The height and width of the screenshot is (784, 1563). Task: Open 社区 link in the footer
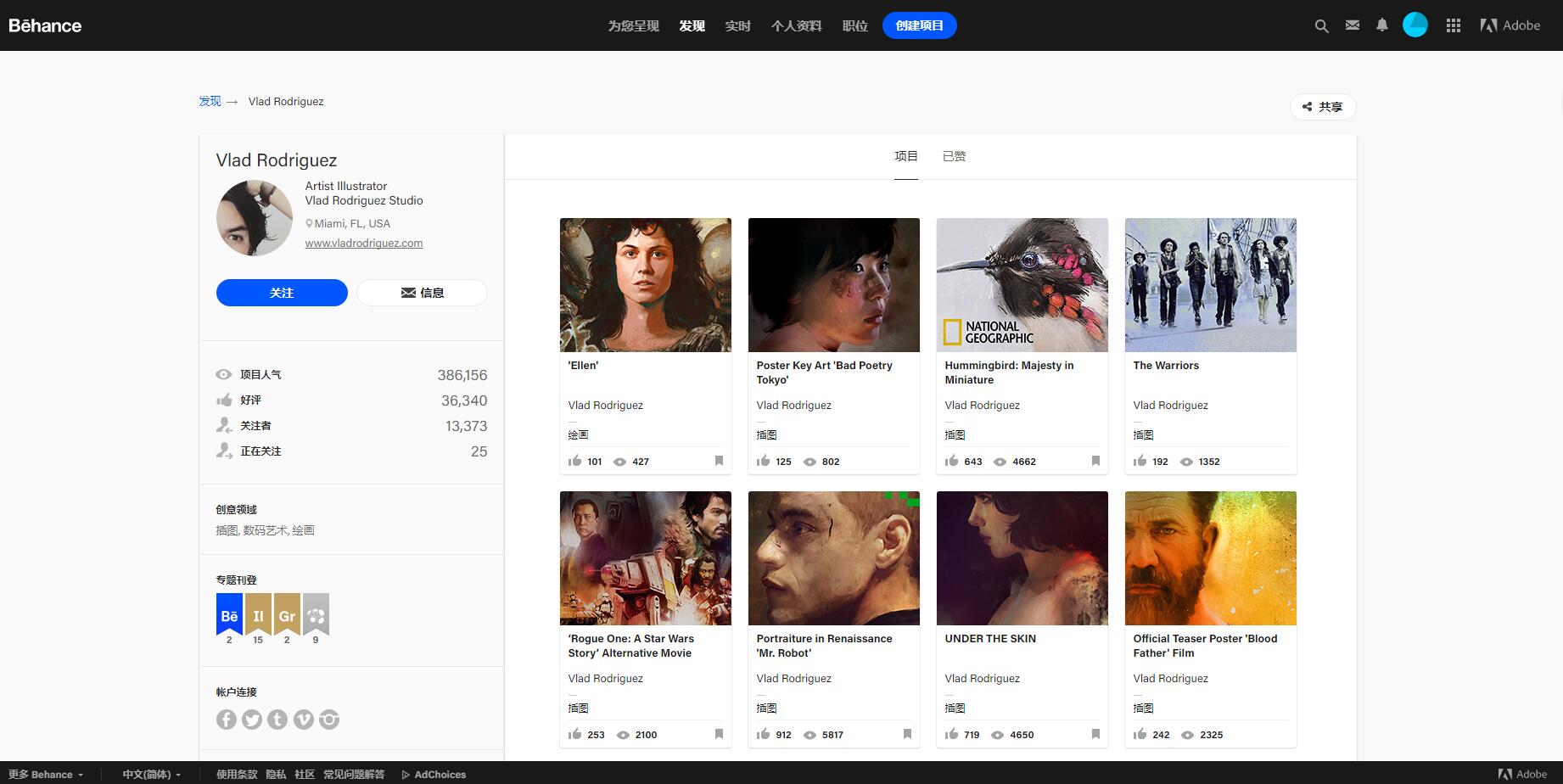tap(305, 774)
